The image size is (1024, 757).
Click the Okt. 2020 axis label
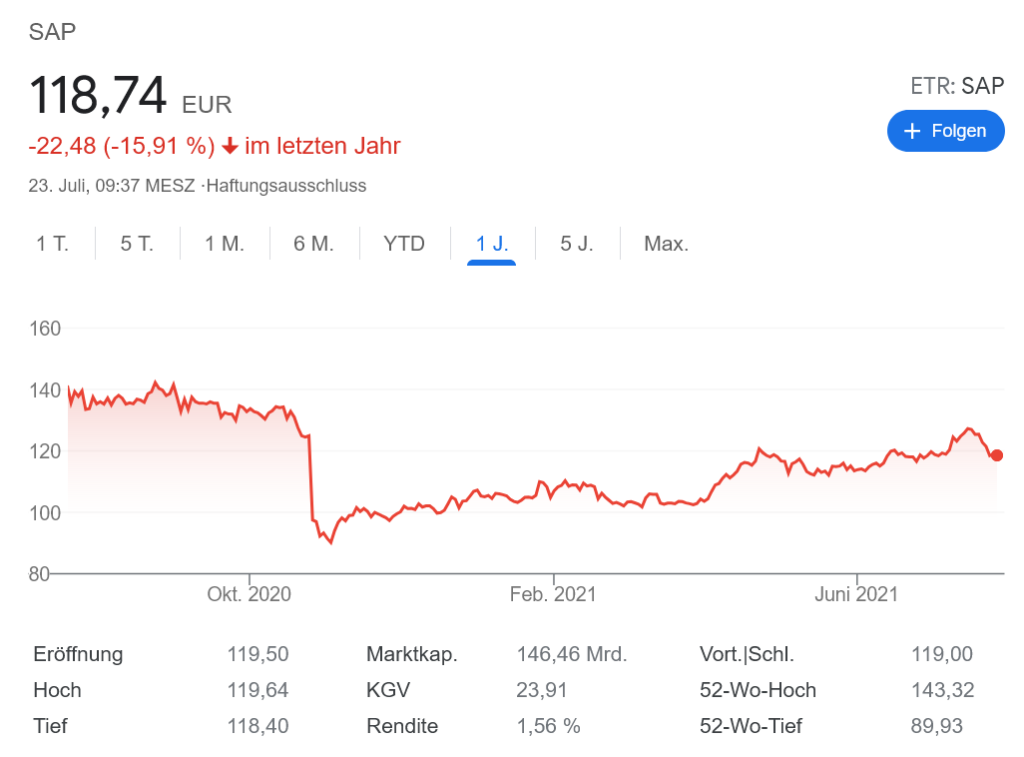coord(249,594)
